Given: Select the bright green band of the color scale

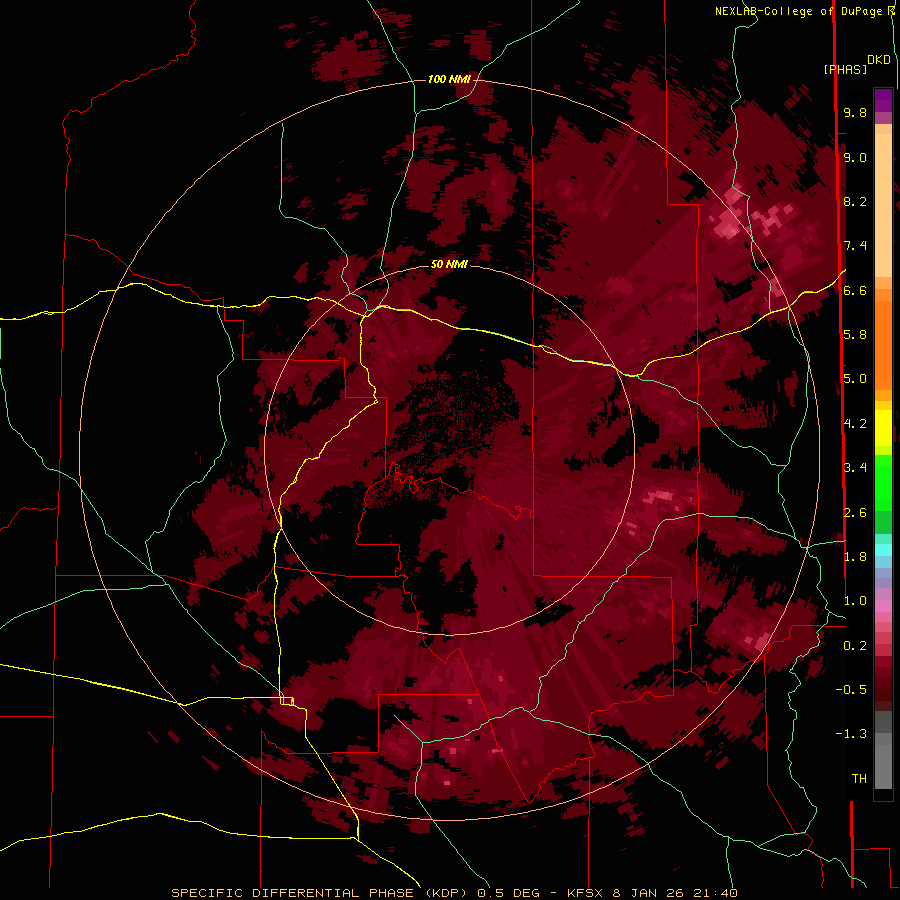Looking at the screenshot, I should [x=883, y=482].
